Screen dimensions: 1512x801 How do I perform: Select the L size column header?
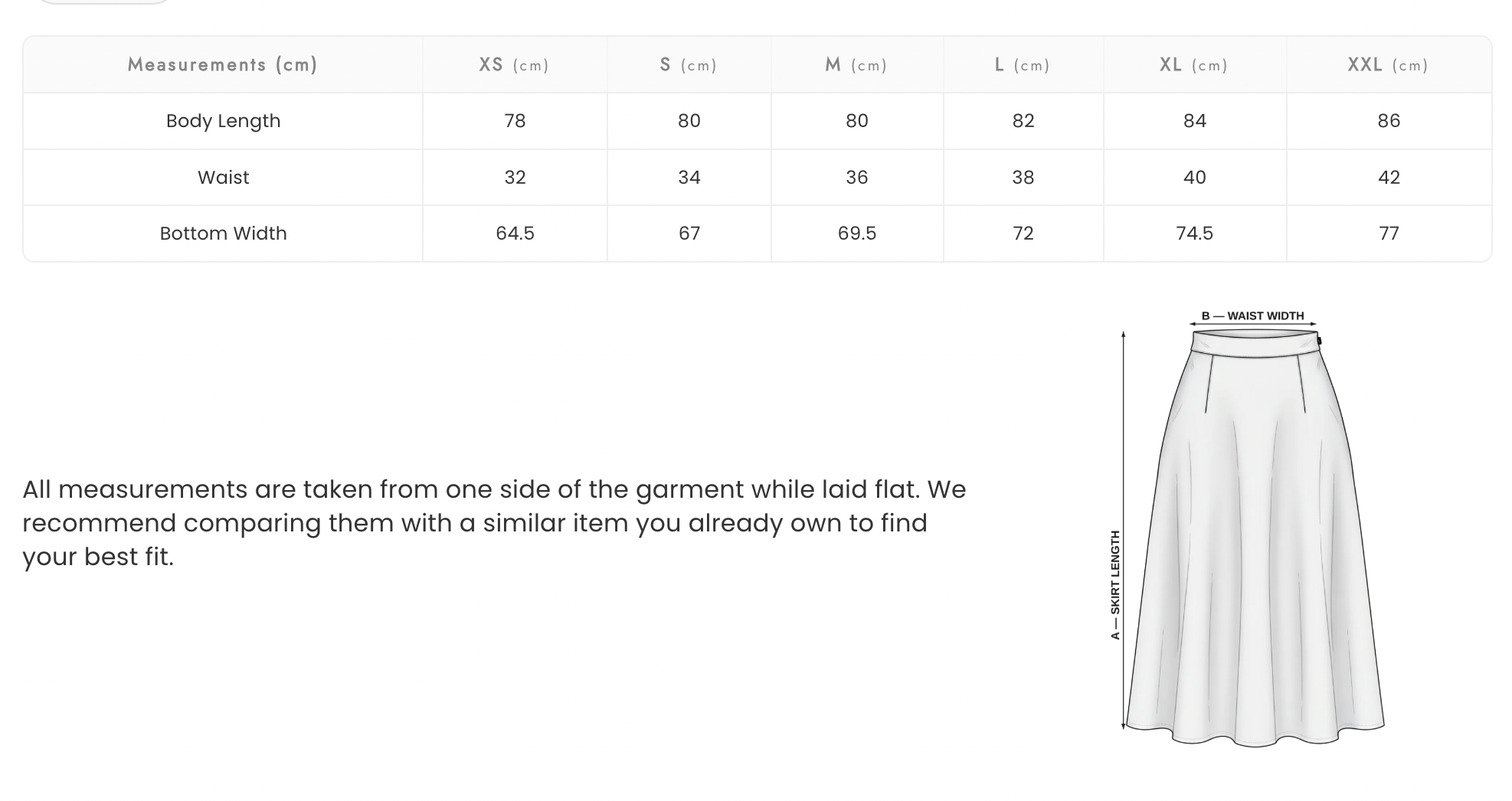pos(1023,65)
